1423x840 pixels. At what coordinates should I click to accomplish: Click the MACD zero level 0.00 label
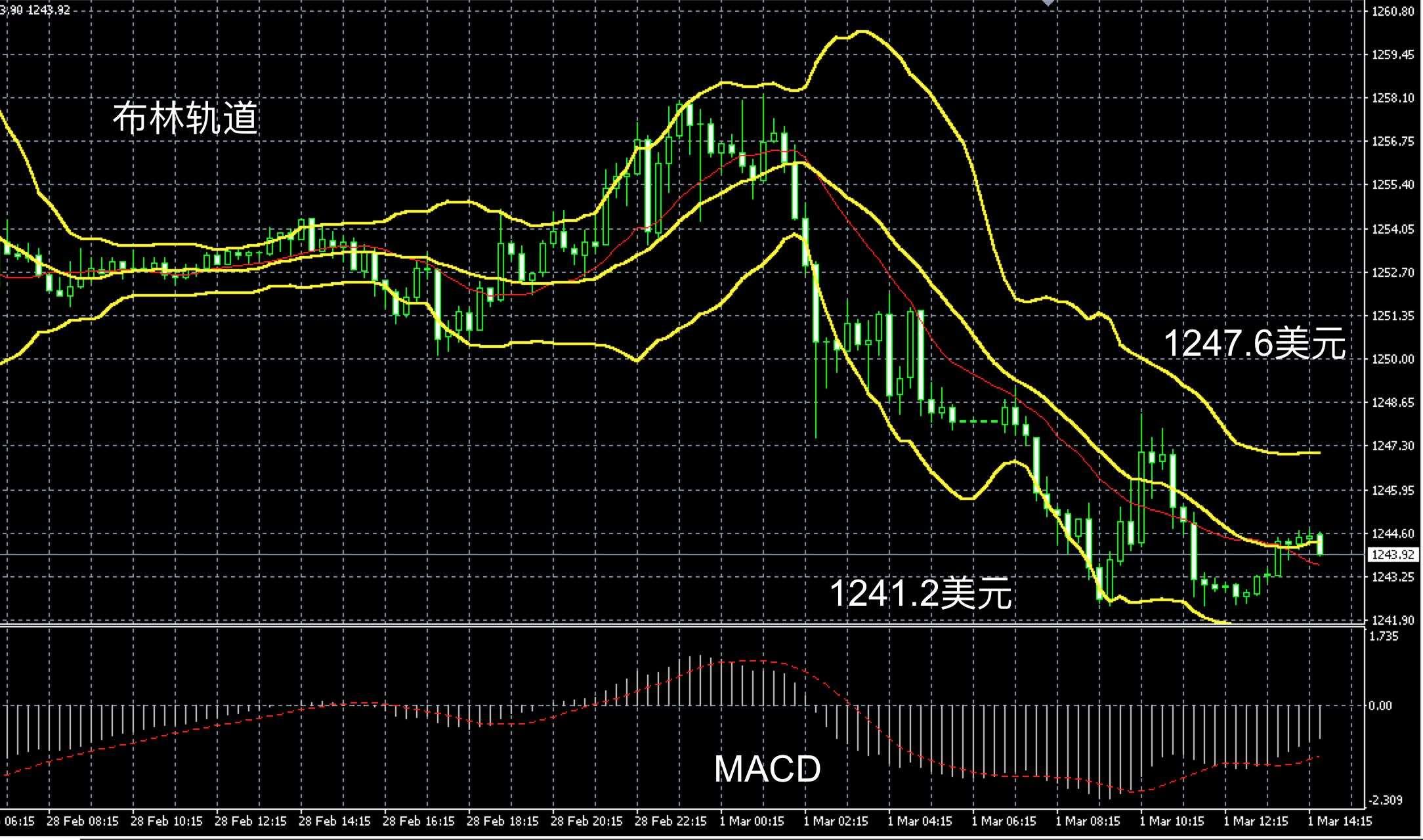point(1380,705)
